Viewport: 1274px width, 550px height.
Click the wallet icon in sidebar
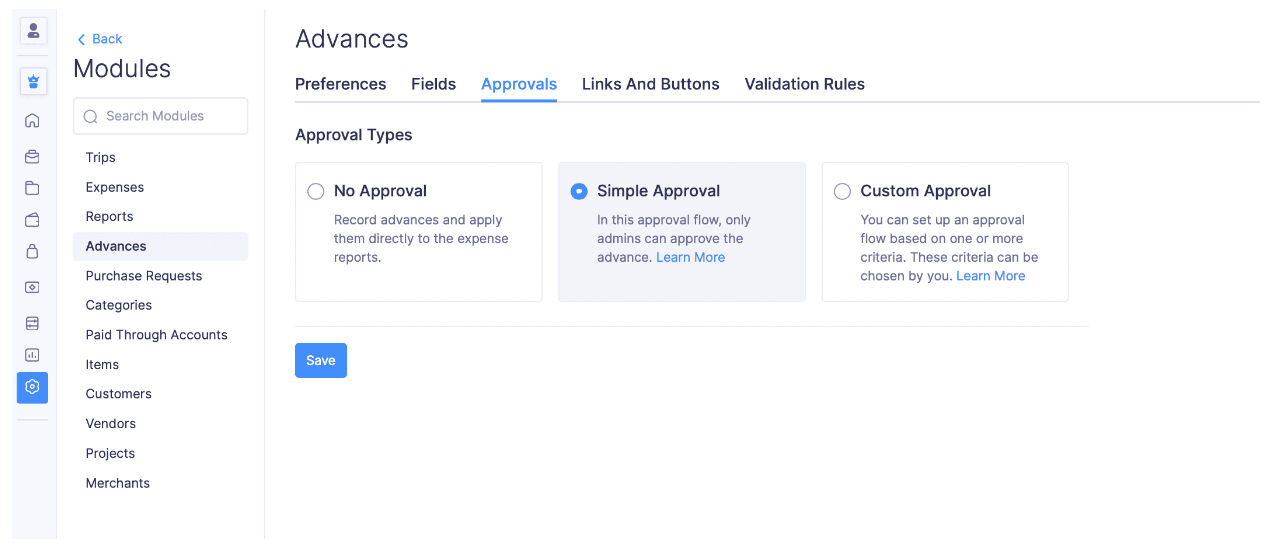point(32,220)
